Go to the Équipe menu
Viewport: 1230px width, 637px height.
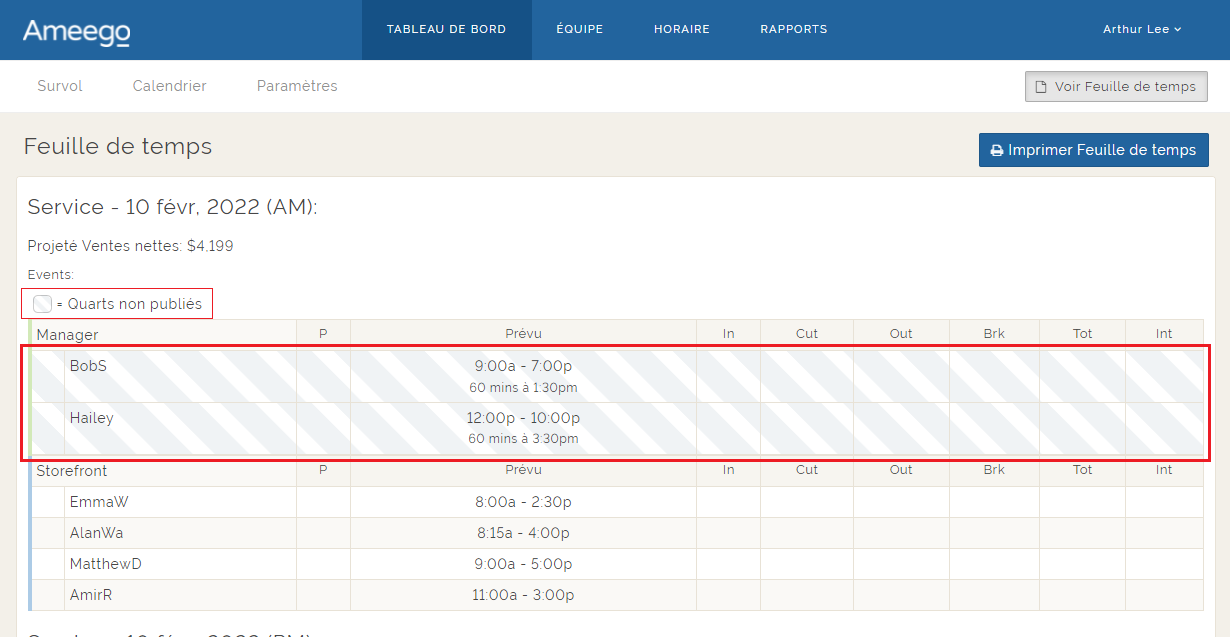point(579,29)
